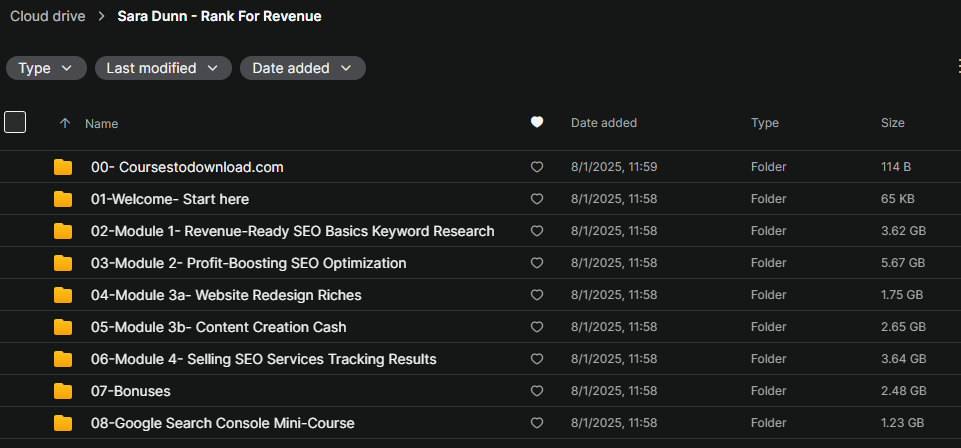This screenshot has width=961, height=448.
Task: Click folder icon for 02-Module 1 Keyword Research
Action: [x=63, y=231]
